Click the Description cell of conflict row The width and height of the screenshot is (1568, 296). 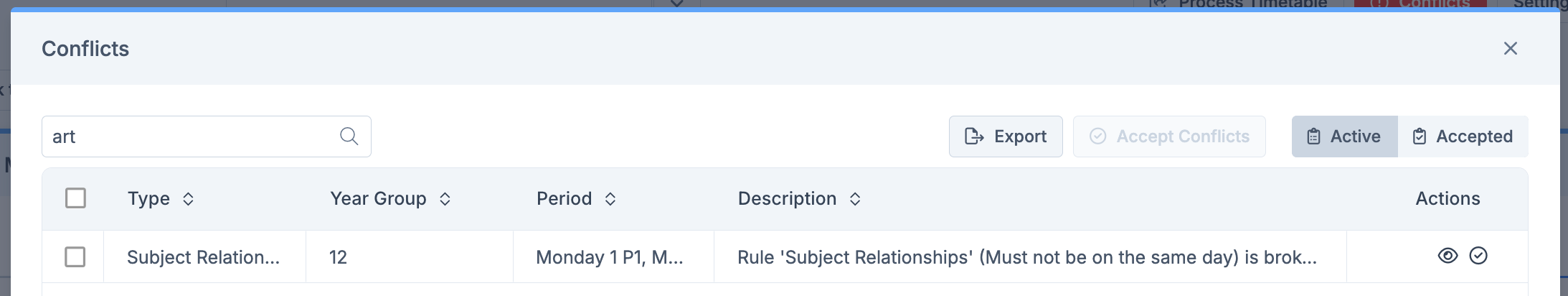point(1026,257)
